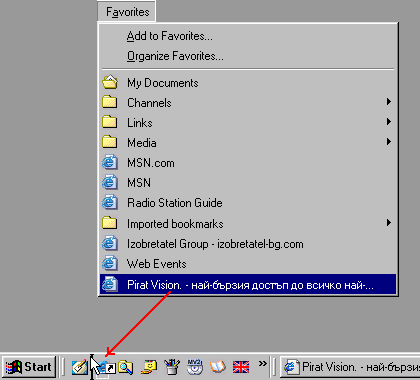Click the Web Events page icon
Screen dimensions: 420x380
tap(110, 263)
